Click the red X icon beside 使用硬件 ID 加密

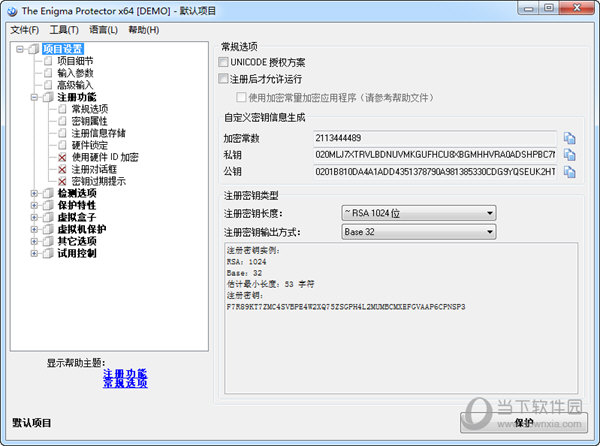point(62,157)
